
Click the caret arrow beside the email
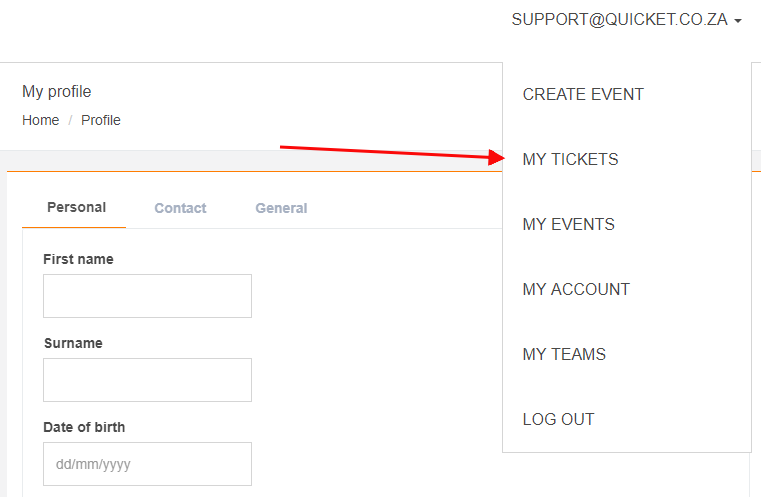[738, 20]
